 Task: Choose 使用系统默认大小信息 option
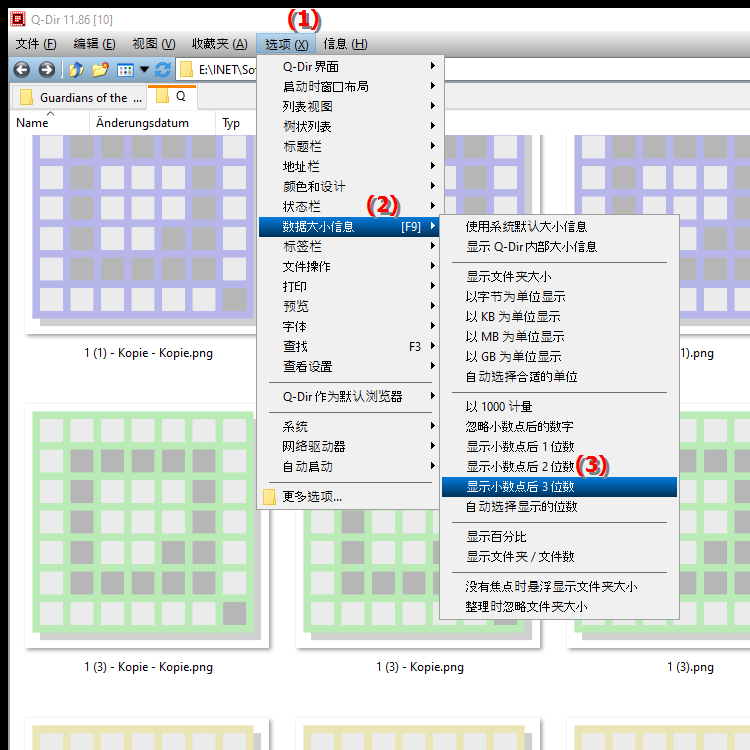pyautogui.click(x=559, y=227)
